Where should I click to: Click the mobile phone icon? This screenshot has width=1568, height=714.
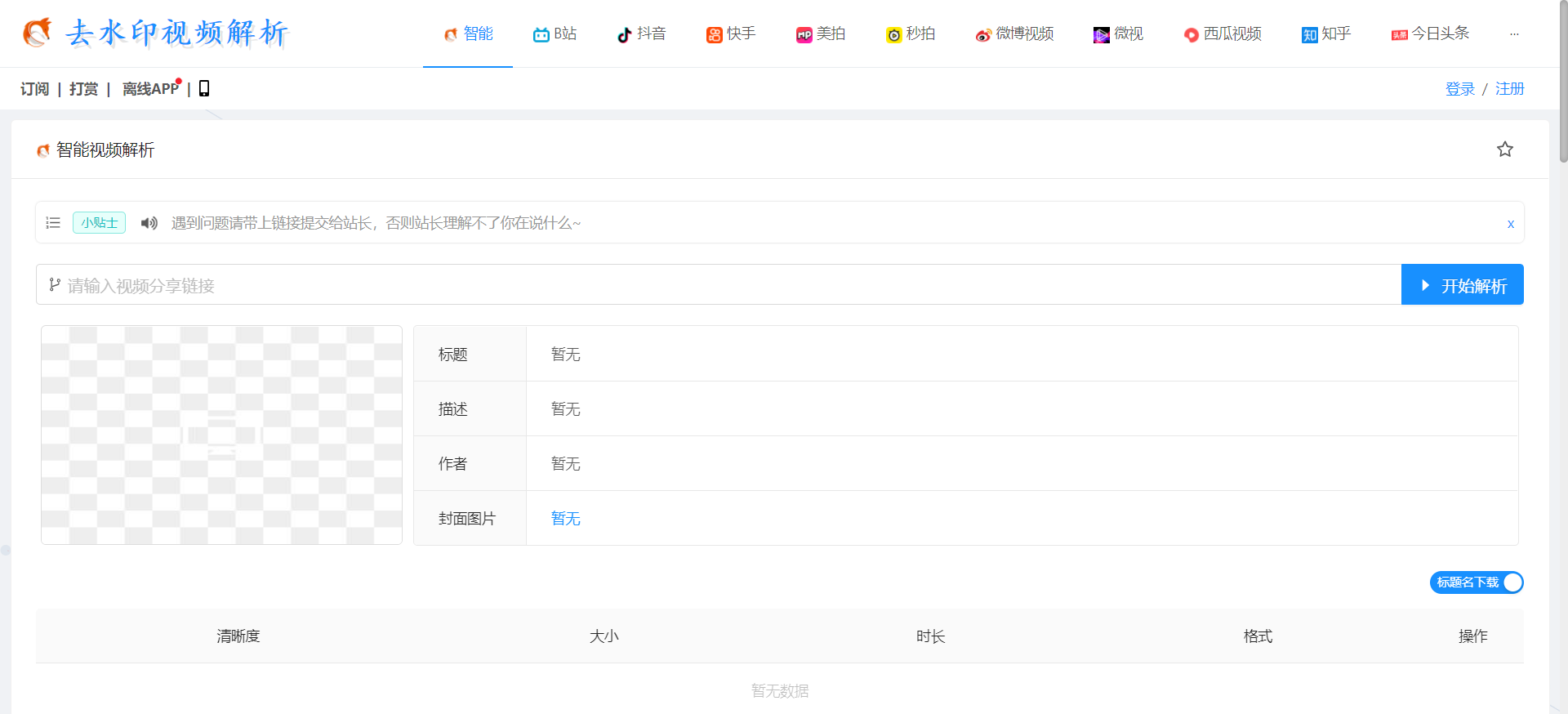click(204, 88)
